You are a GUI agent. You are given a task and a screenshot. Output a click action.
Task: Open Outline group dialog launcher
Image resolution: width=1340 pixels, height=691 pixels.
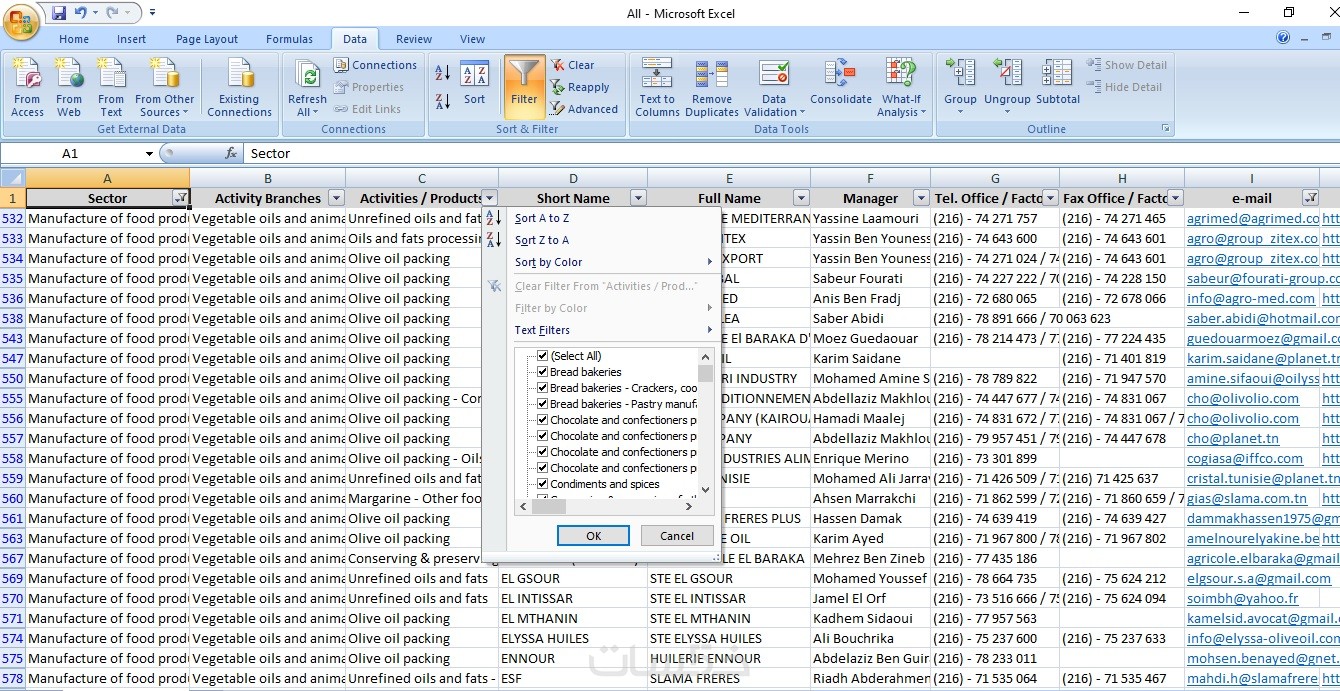1165,129
